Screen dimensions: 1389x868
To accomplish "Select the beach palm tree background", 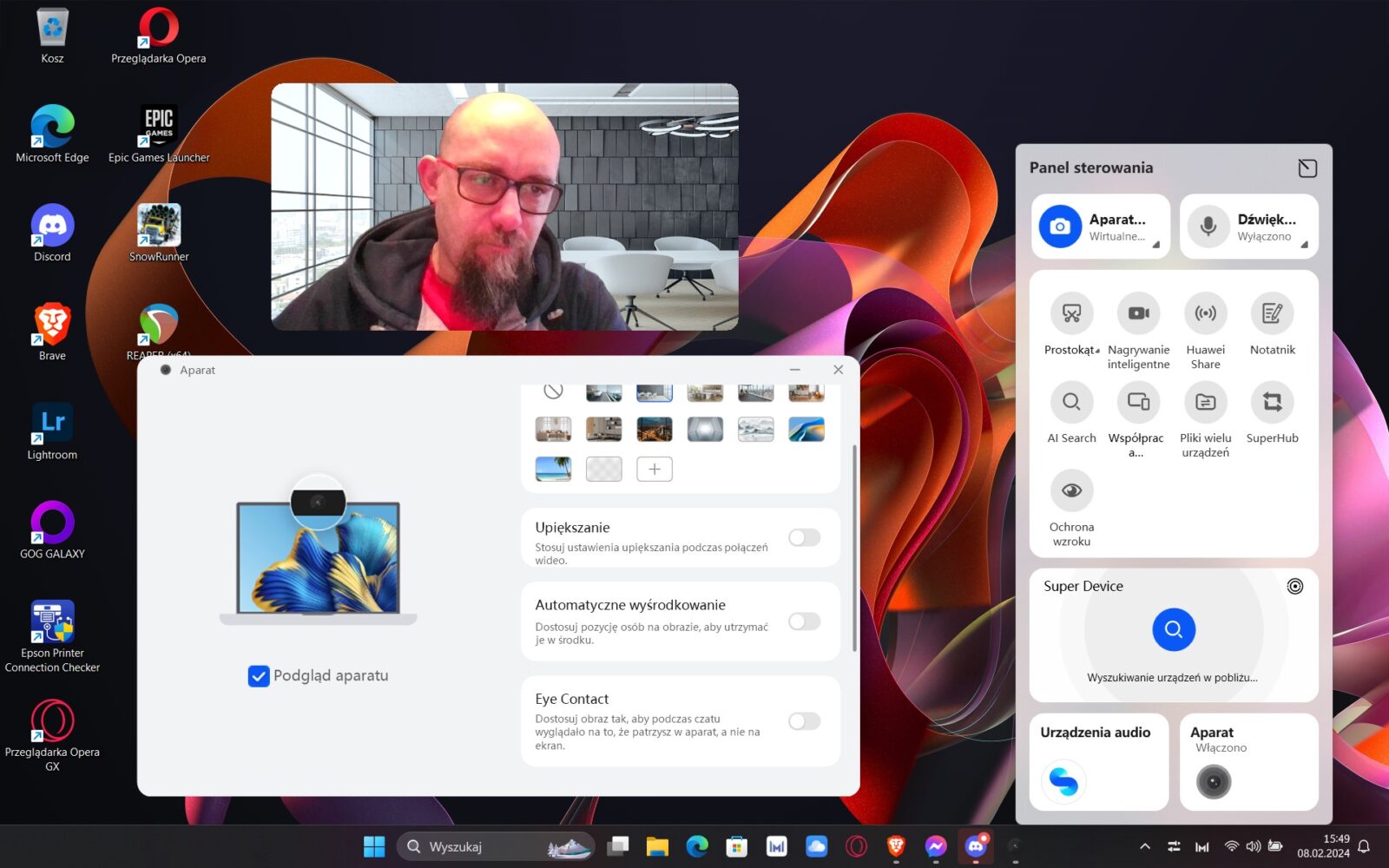I will point(553,470).
